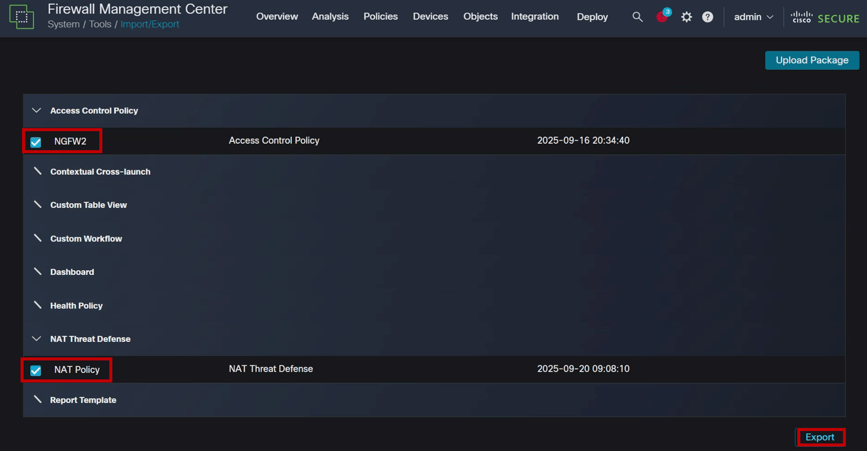Click the NAT Policy name label
Image resolution: width=867 pixels, height=451 pixels.
(77, 370)
